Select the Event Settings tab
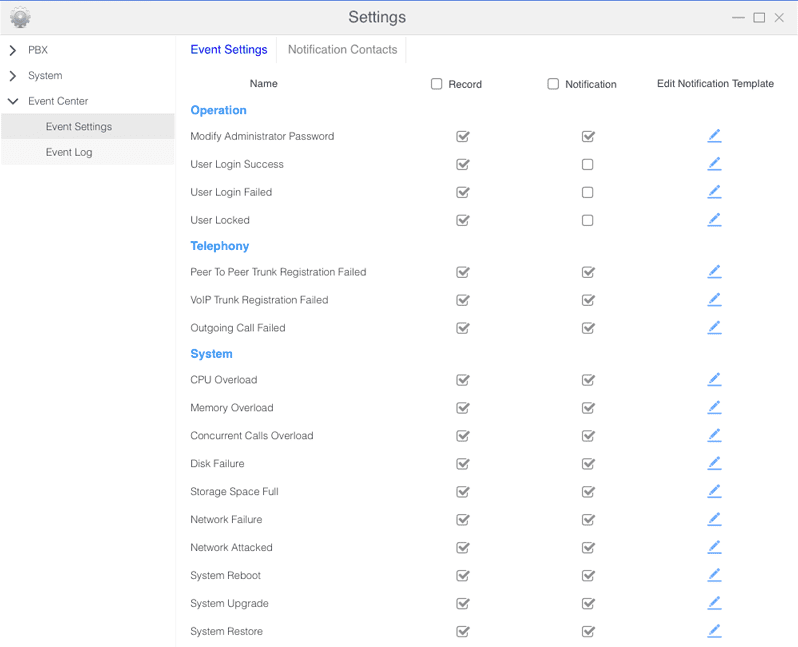798x647 pixels. click(229, 49)
